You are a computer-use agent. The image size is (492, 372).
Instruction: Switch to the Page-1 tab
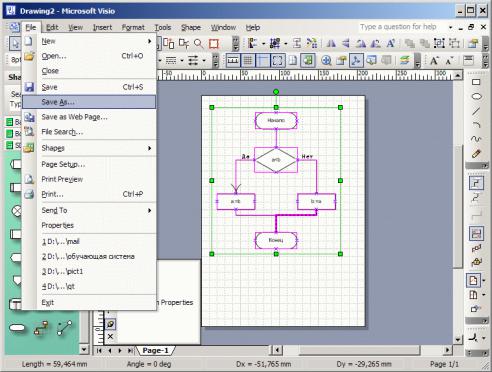[155, 350]
